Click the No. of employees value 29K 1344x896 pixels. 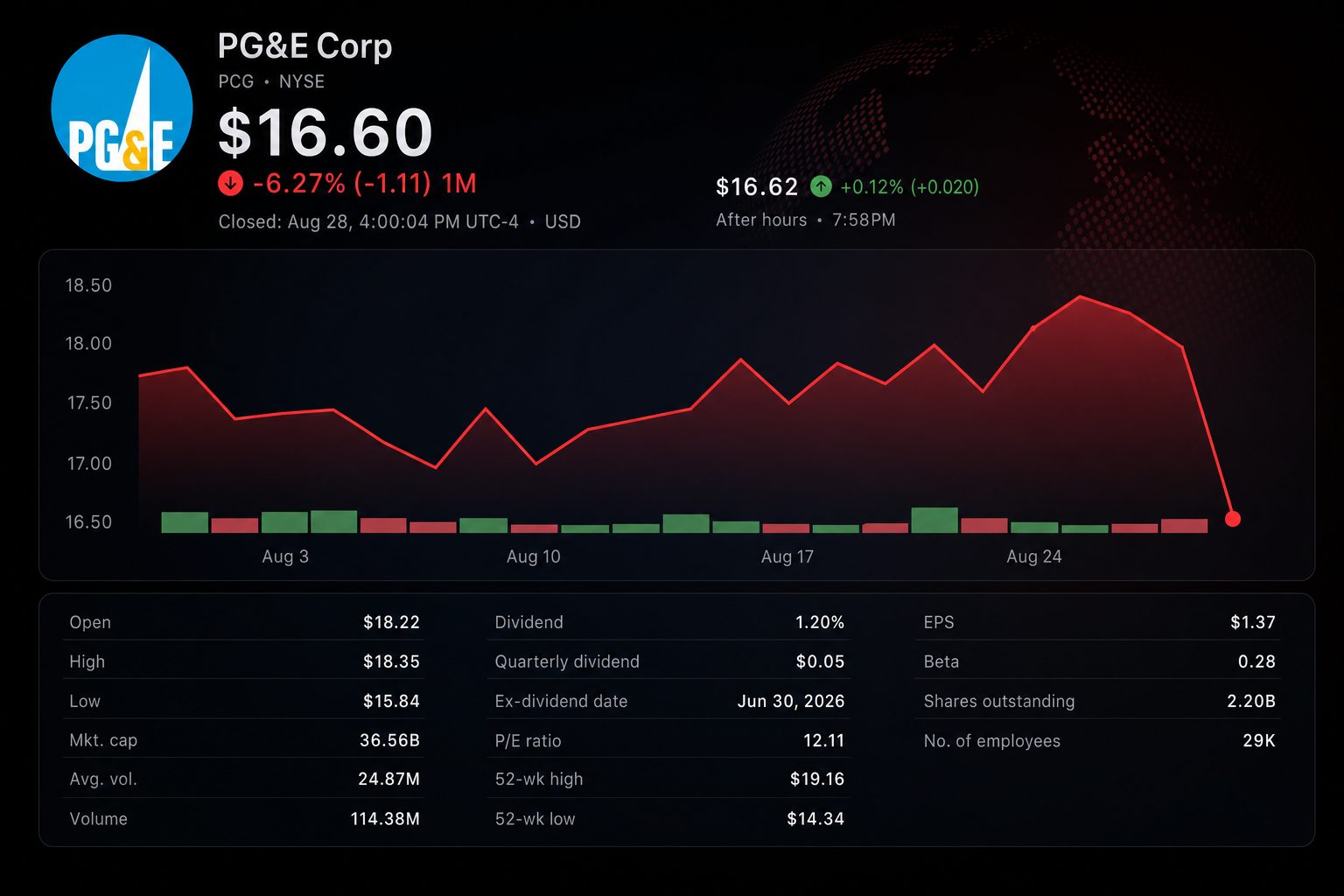pos(1259,740)
